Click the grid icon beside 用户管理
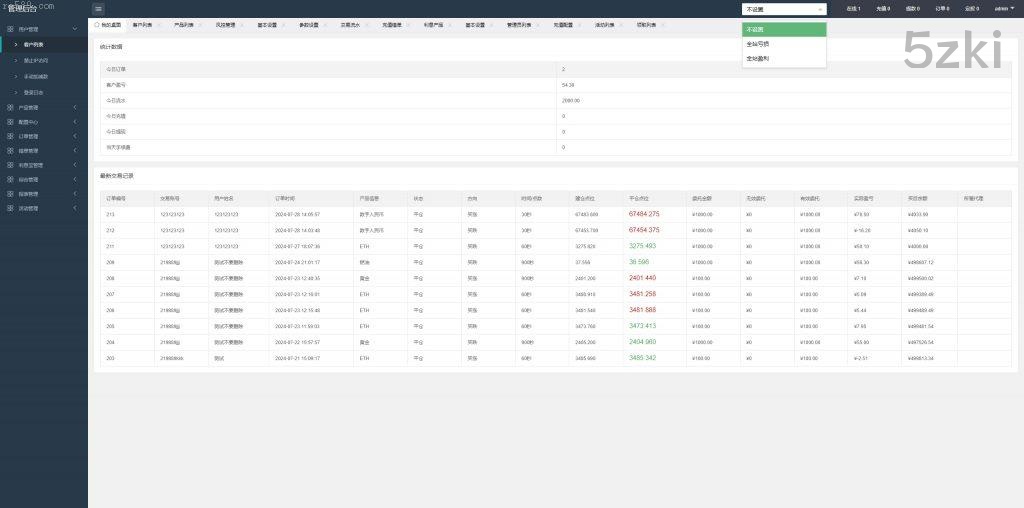Viewport: 1024px width, 508px height. coord(11,29)
